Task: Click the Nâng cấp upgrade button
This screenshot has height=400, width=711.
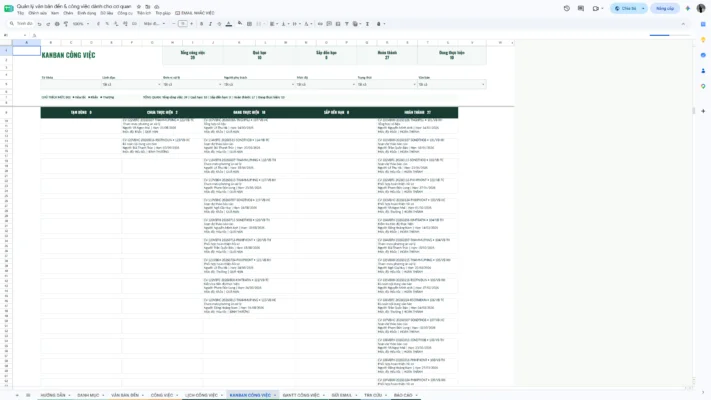Action: click(x=665, y=8)
